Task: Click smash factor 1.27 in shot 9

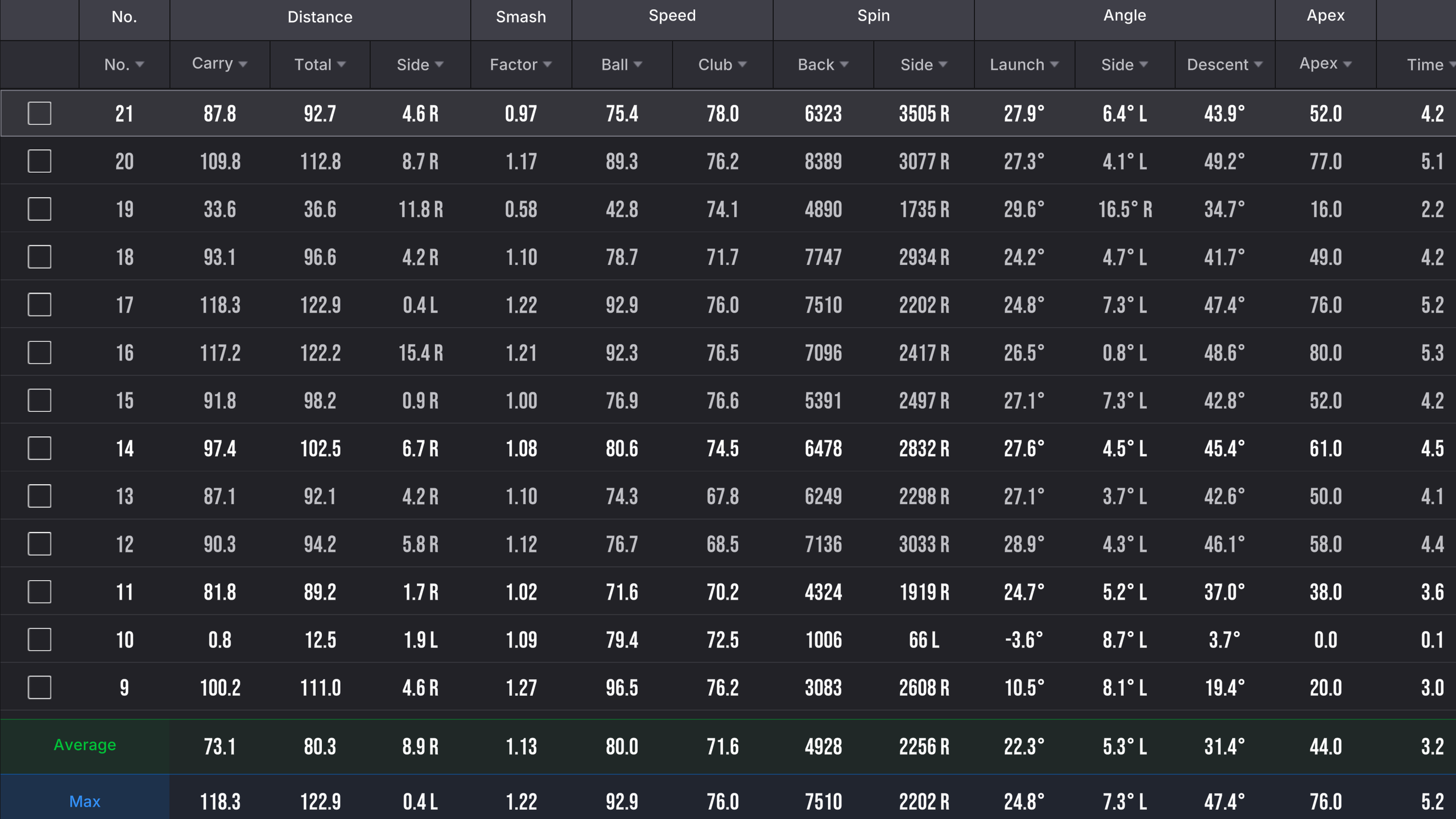Action: (521, 688)
